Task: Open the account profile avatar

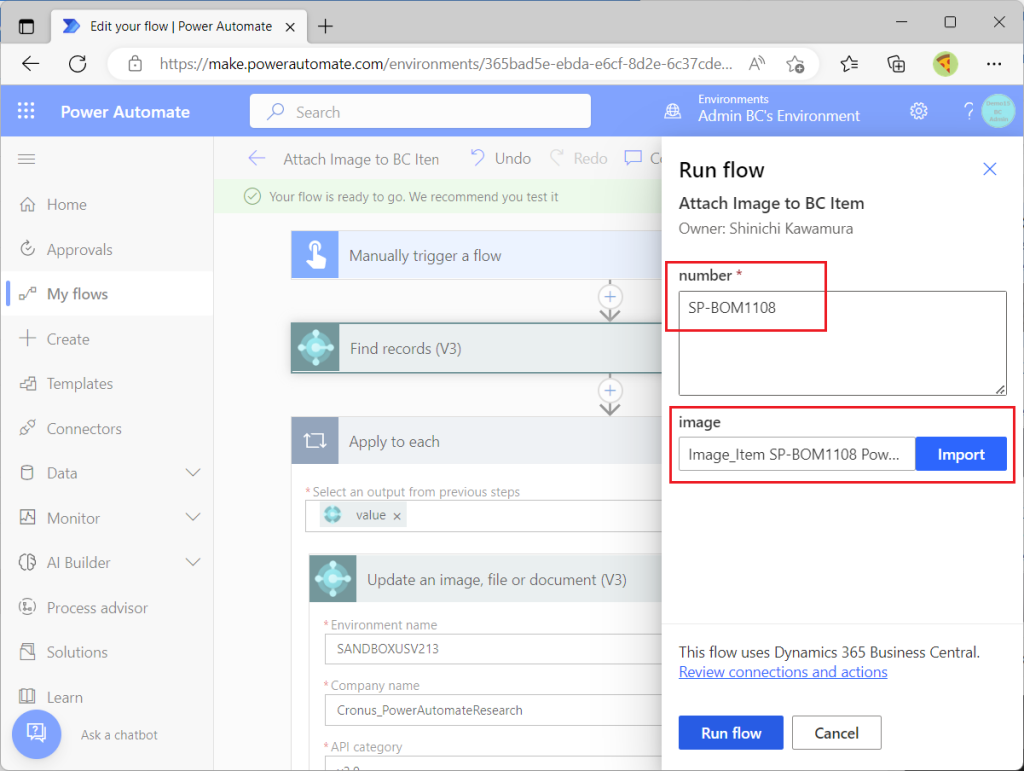Action: [998, 112]
